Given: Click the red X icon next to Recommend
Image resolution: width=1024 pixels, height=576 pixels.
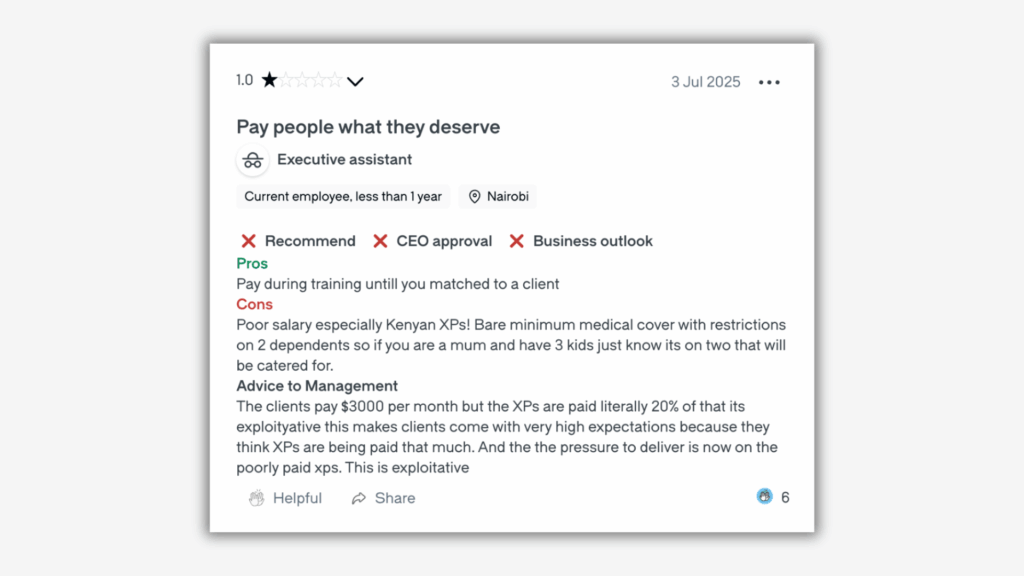Looking at the screenshot, I should [x=248, y=240].
